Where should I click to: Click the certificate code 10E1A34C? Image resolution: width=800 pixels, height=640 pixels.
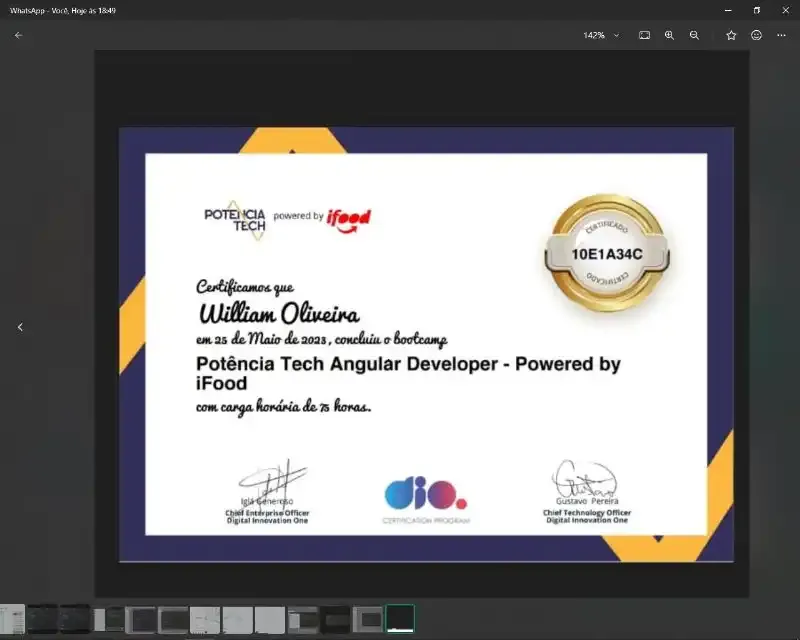pyautogui.click(x=607, y=254)
